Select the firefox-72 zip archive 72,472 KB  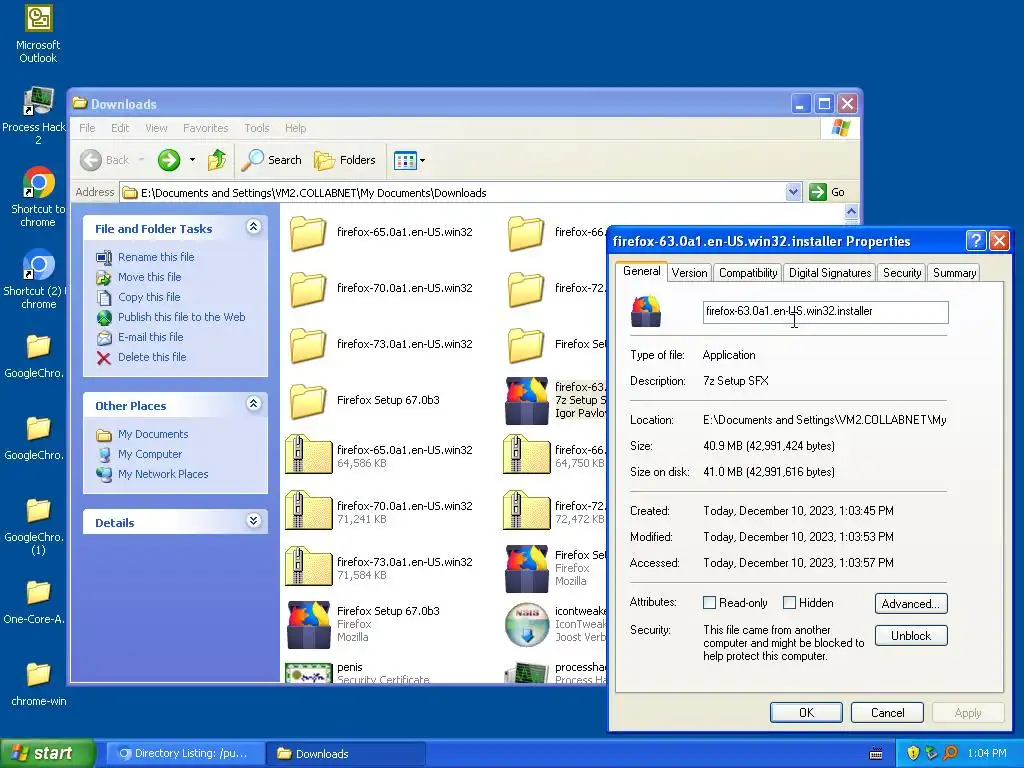pos(526,511)
